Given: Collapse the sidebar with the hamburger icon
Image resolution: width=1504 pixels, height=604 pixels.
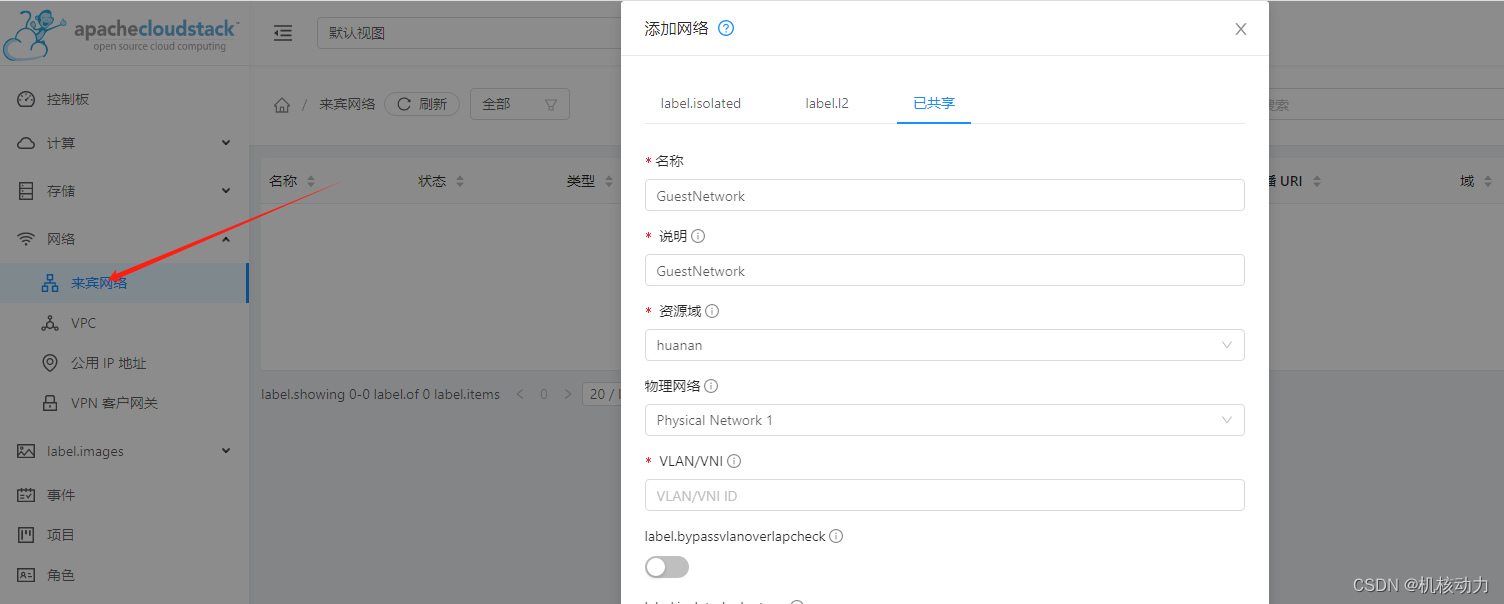Looking at the screenshot, I should click(x=283, y=32).
